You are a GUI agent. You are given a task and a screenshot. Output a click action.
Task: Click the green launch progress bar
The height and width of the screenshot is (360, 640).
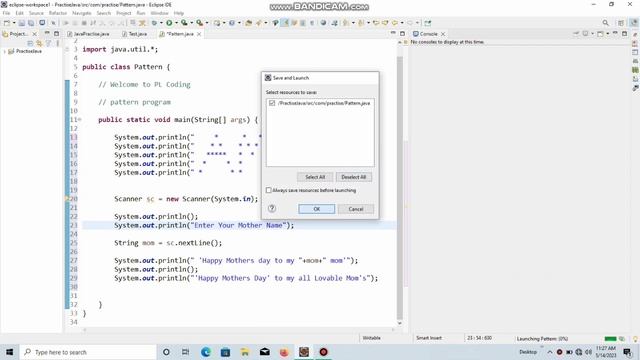click(611, 338)
